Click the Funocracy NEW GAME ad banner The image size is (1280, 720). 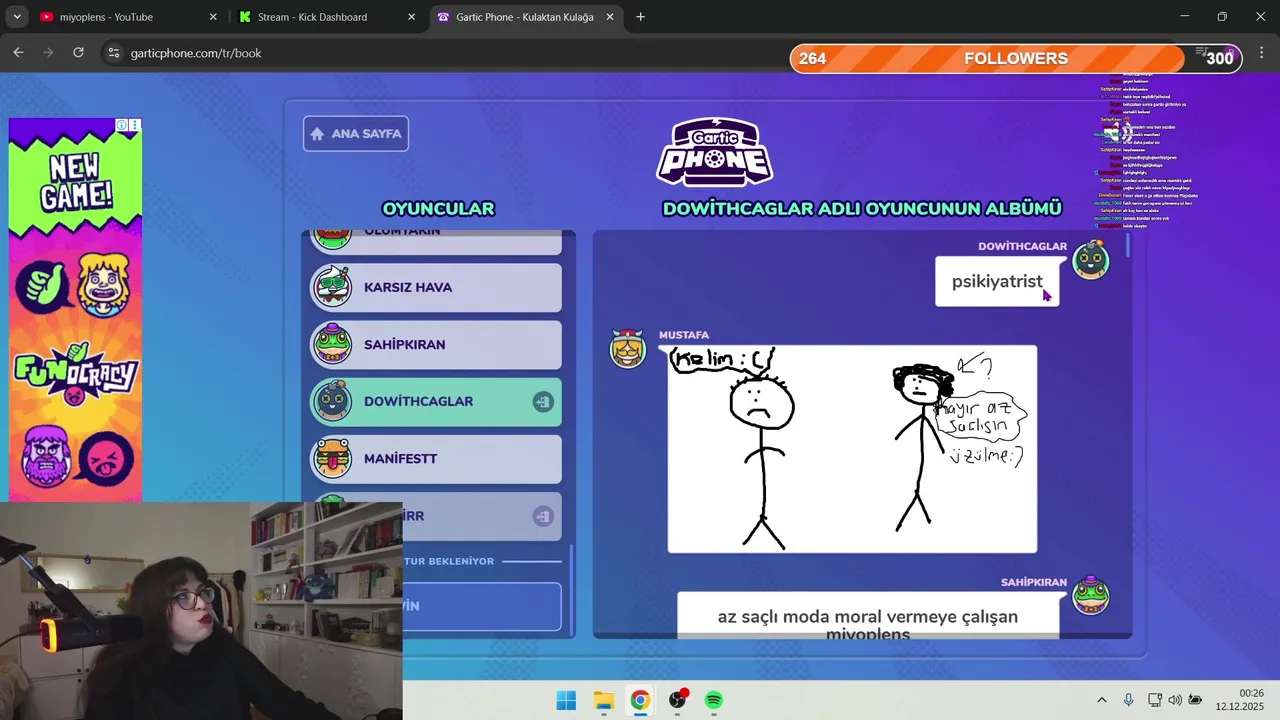click(75, 310)
